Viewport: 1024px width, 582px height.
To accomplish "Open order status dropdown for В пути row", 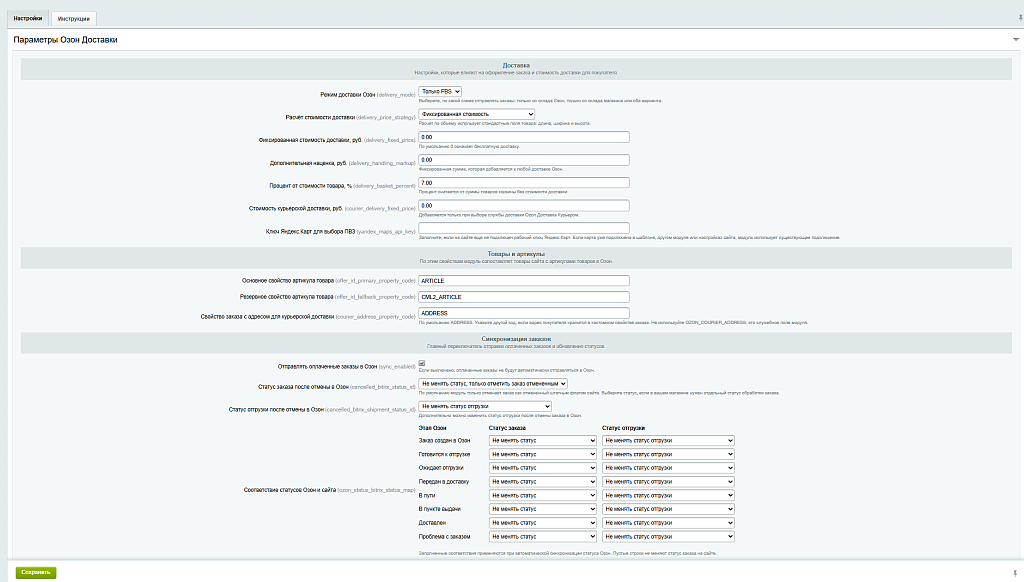I will coord(543,496).
